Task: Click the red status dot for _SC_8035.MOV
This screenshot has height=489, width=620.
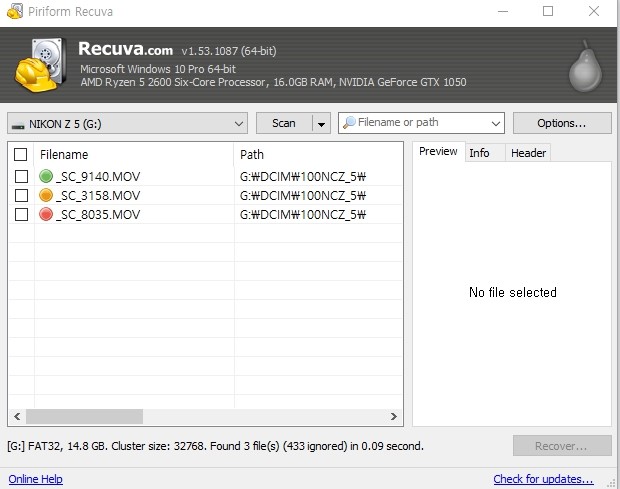Action: 46,214
